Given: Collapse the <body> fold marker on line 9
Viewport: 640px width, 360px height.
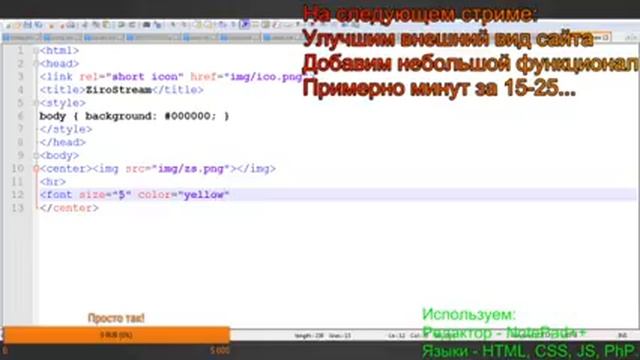Looking at the screenshot, I should 36,156.
